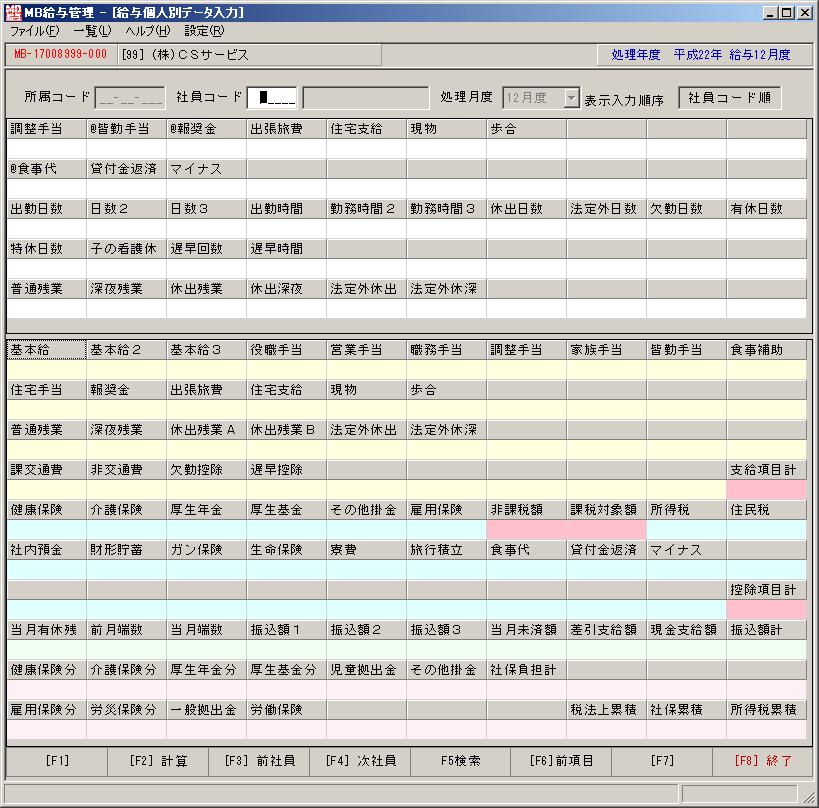This screenshot has height=808, width=819.
Task: Click the 社員コード順 sort order button
Action: [729, 98]
